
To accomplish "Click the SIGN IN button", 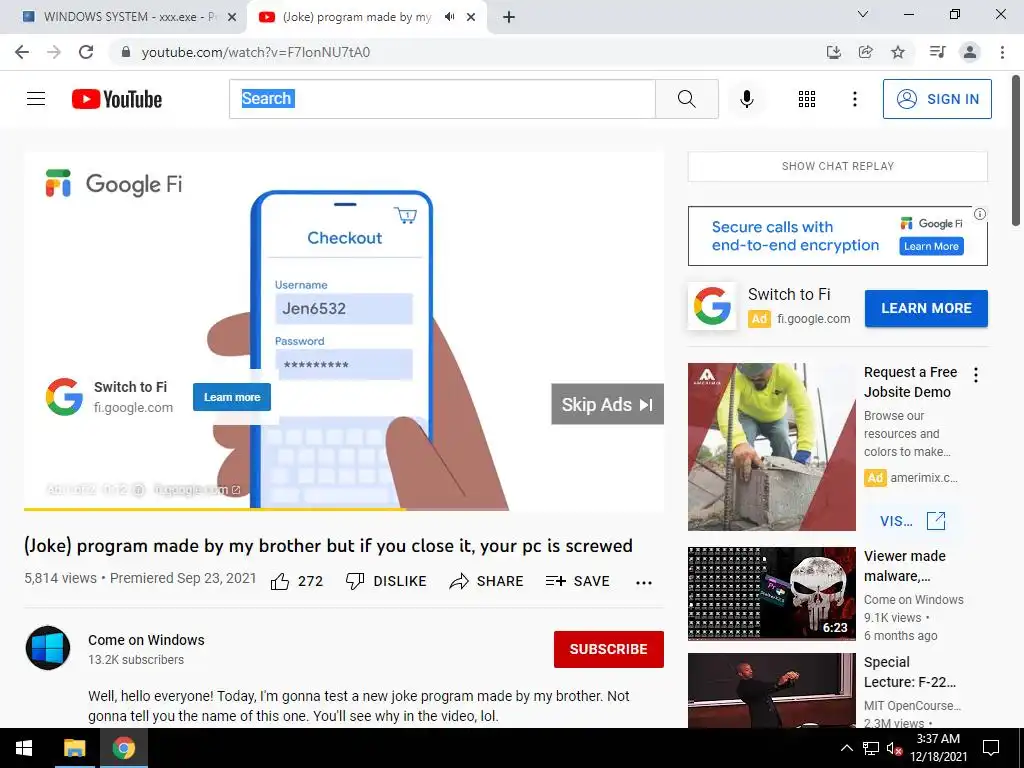I will tap(937, 99).
